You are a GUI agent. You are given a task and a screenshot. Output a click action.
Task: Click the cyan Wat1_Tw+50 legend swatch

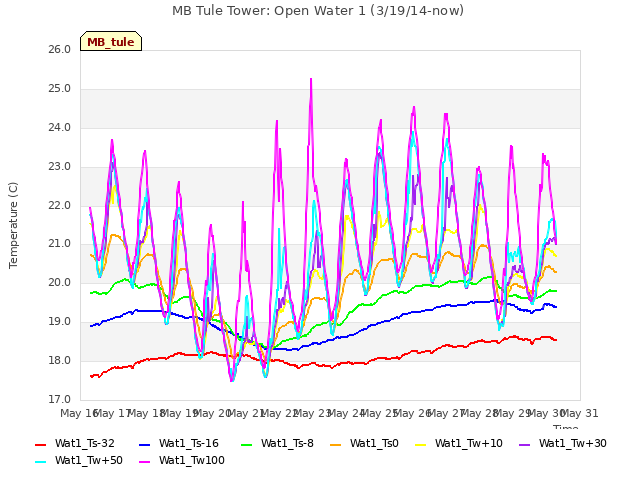[41, 462]
